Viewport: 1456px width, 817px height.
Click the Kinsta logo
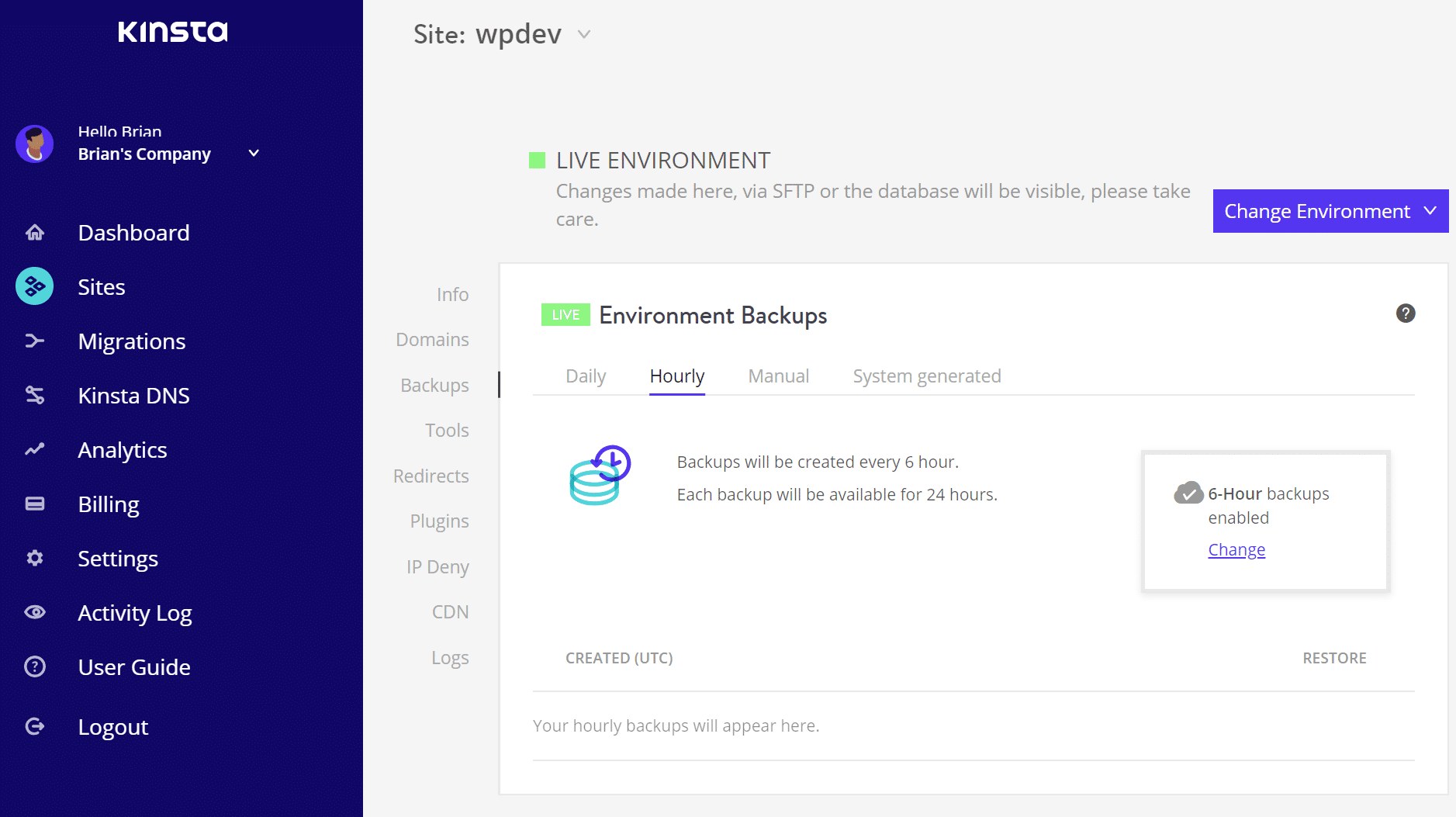pyautogui.click(x=173, y=32)
